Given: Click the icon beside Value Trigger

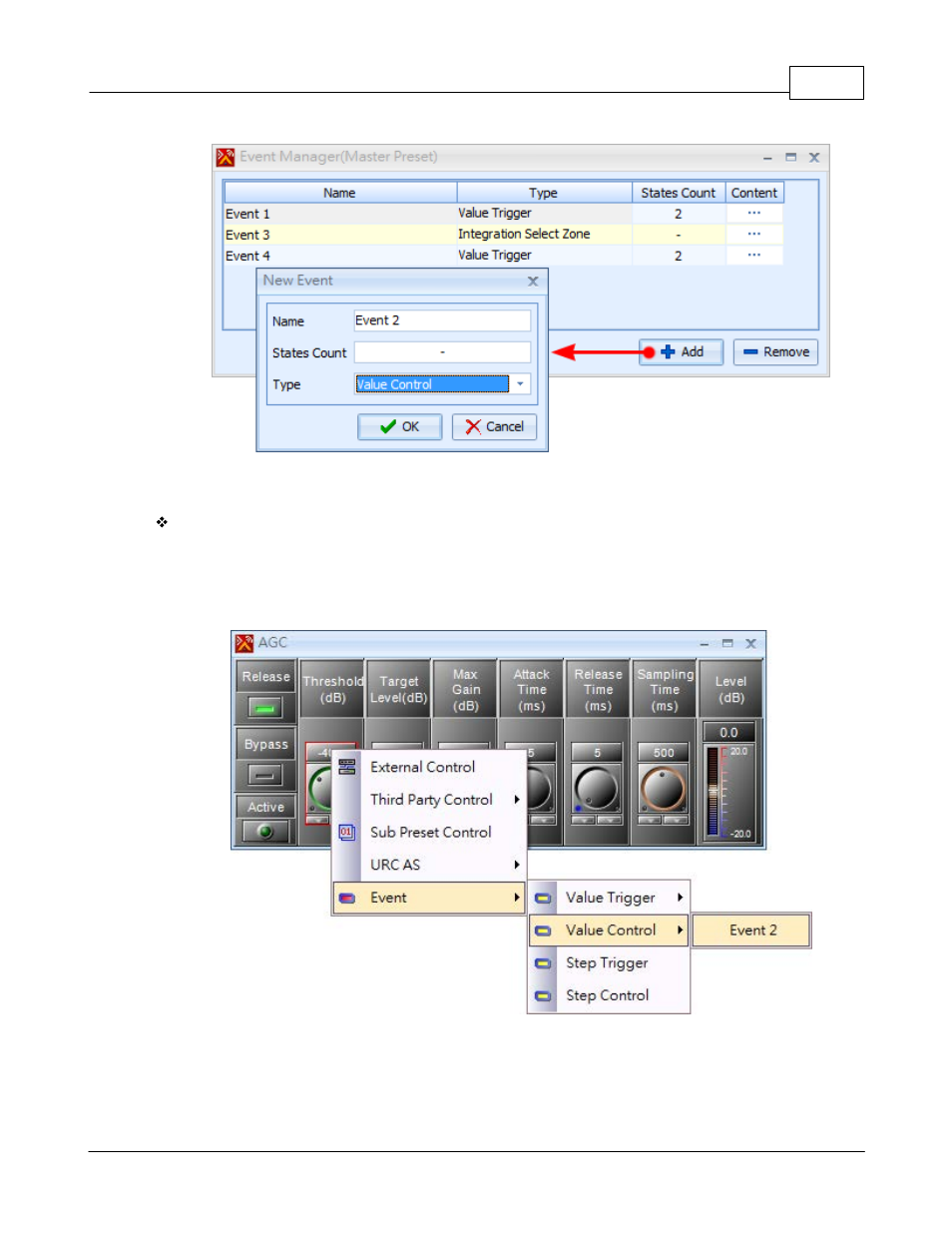Looking at the screenshot, I should click(x=543, y=898).
